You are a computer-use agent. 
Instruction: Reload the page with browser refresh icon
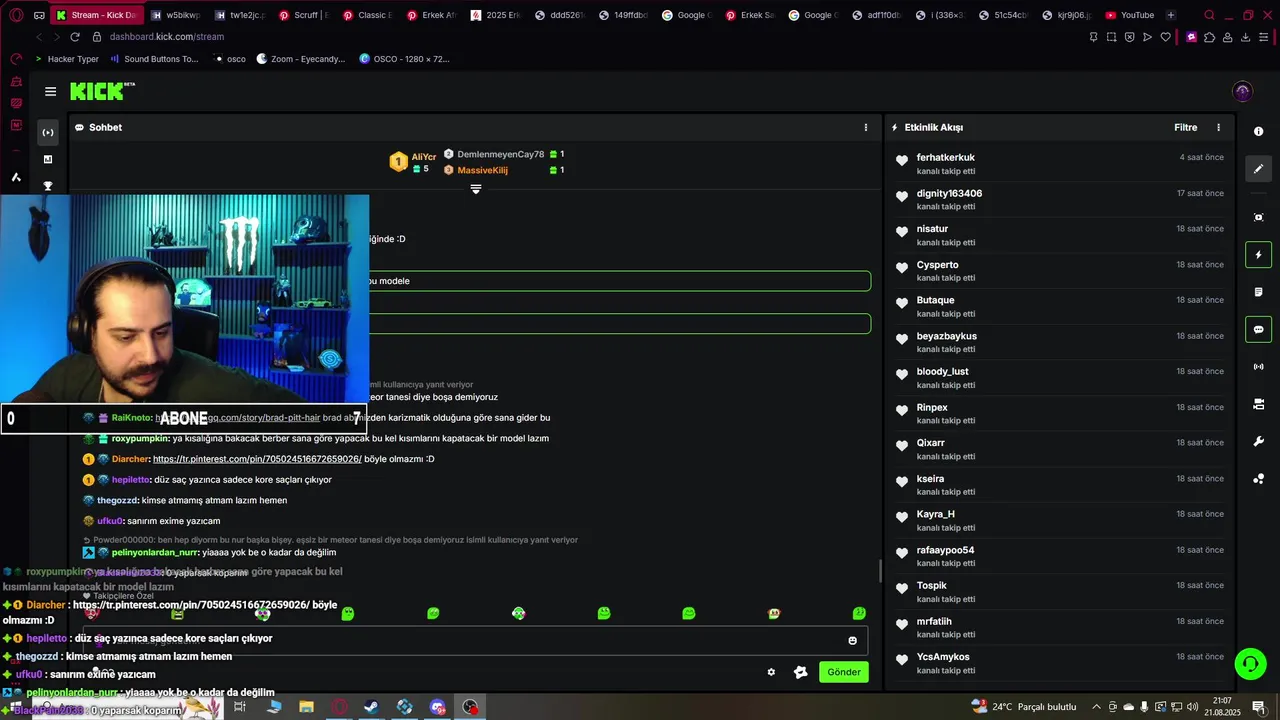click(x=75, y=37)
